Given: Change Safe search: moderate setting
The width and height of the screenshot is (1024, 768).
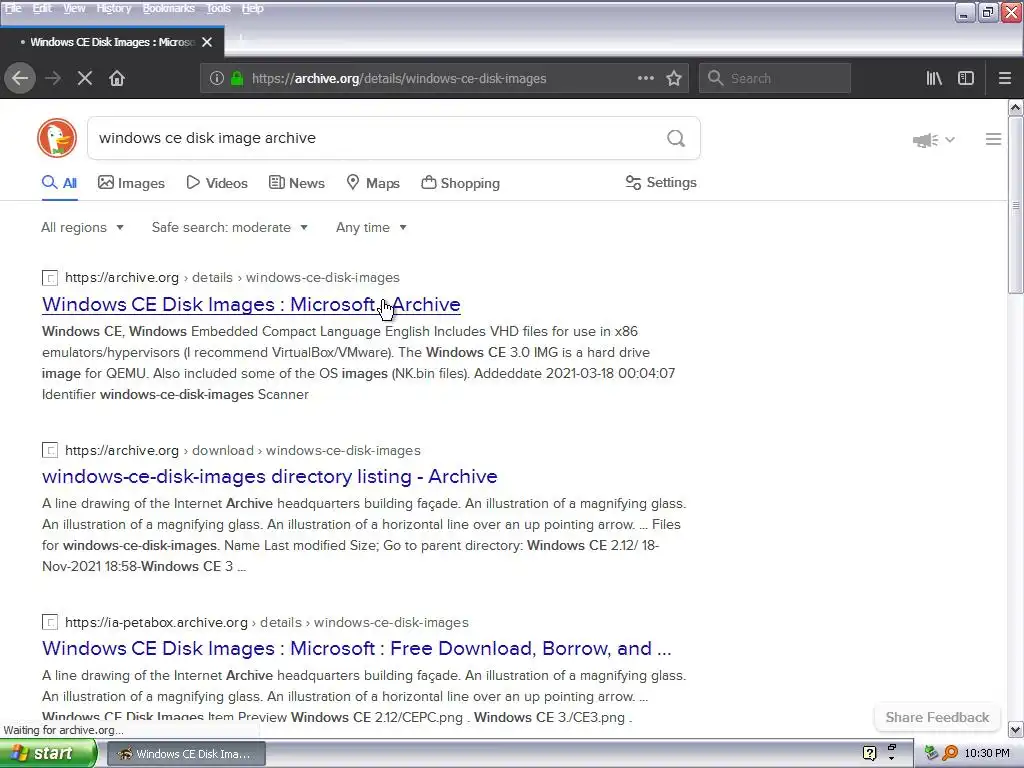Looking at the screenshot, I should click(x=229, y=227).
